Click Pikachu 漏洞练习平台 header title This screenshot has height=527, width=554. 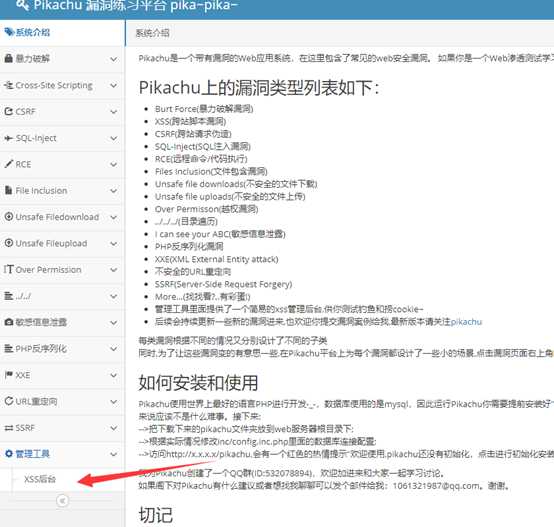pyautogui.click(x=136, y=5)
